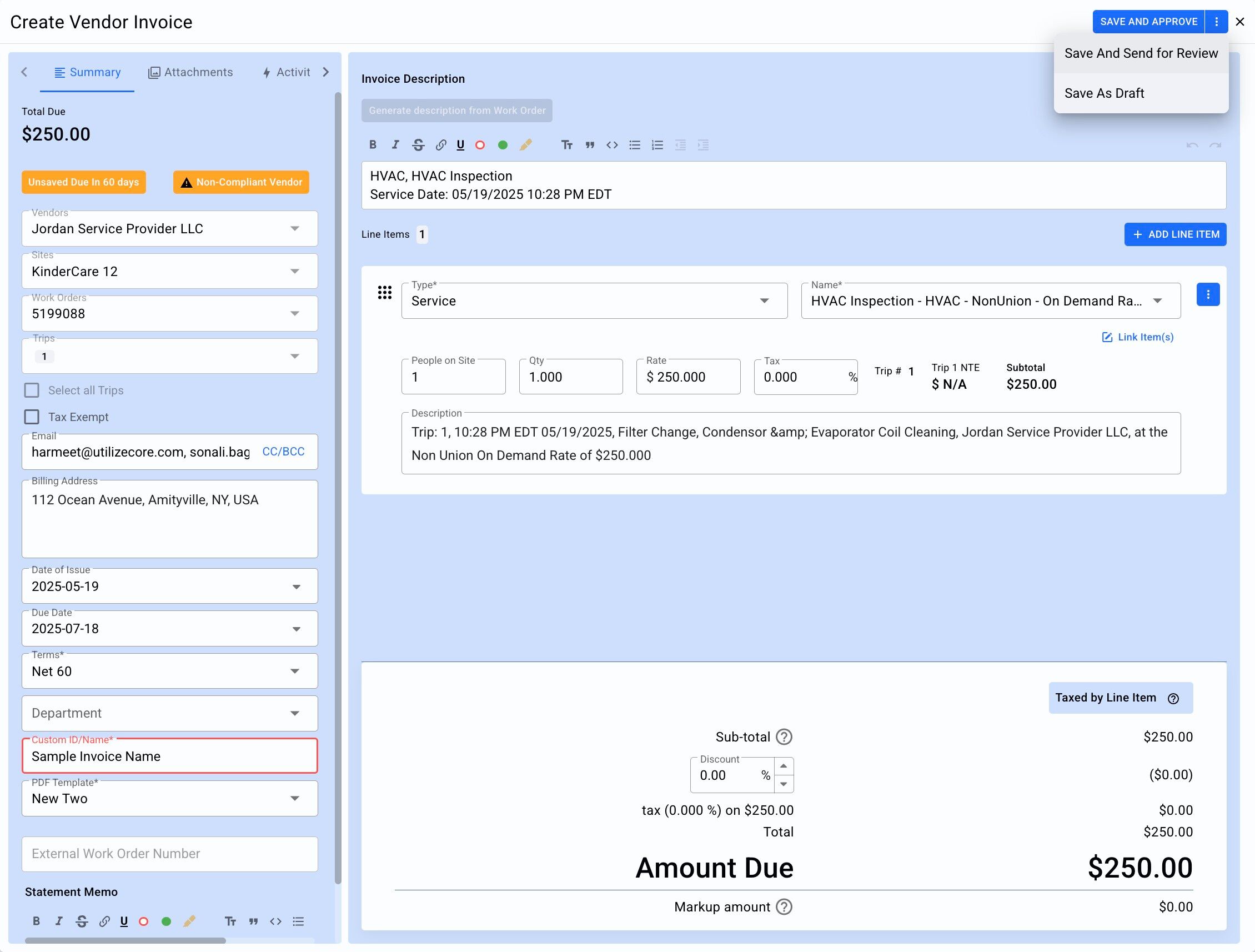Select Save As Draft menu option

click(x=1103, y=93)
